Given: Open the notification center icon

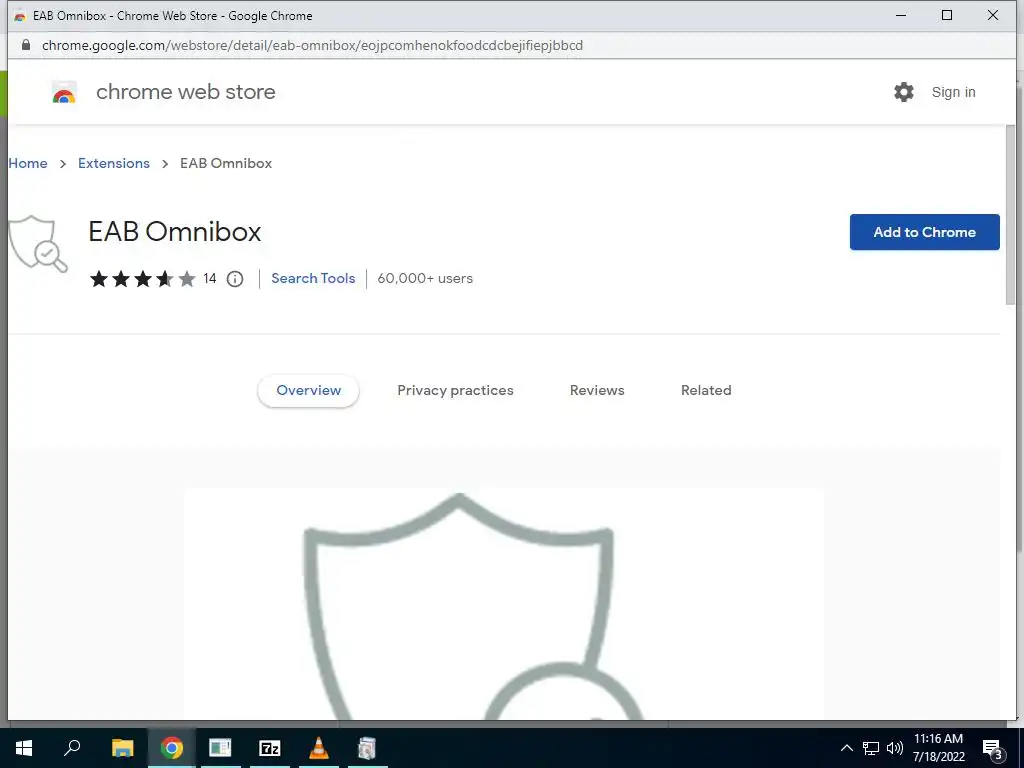Looking at the screenshot, I should click(993, 749).
